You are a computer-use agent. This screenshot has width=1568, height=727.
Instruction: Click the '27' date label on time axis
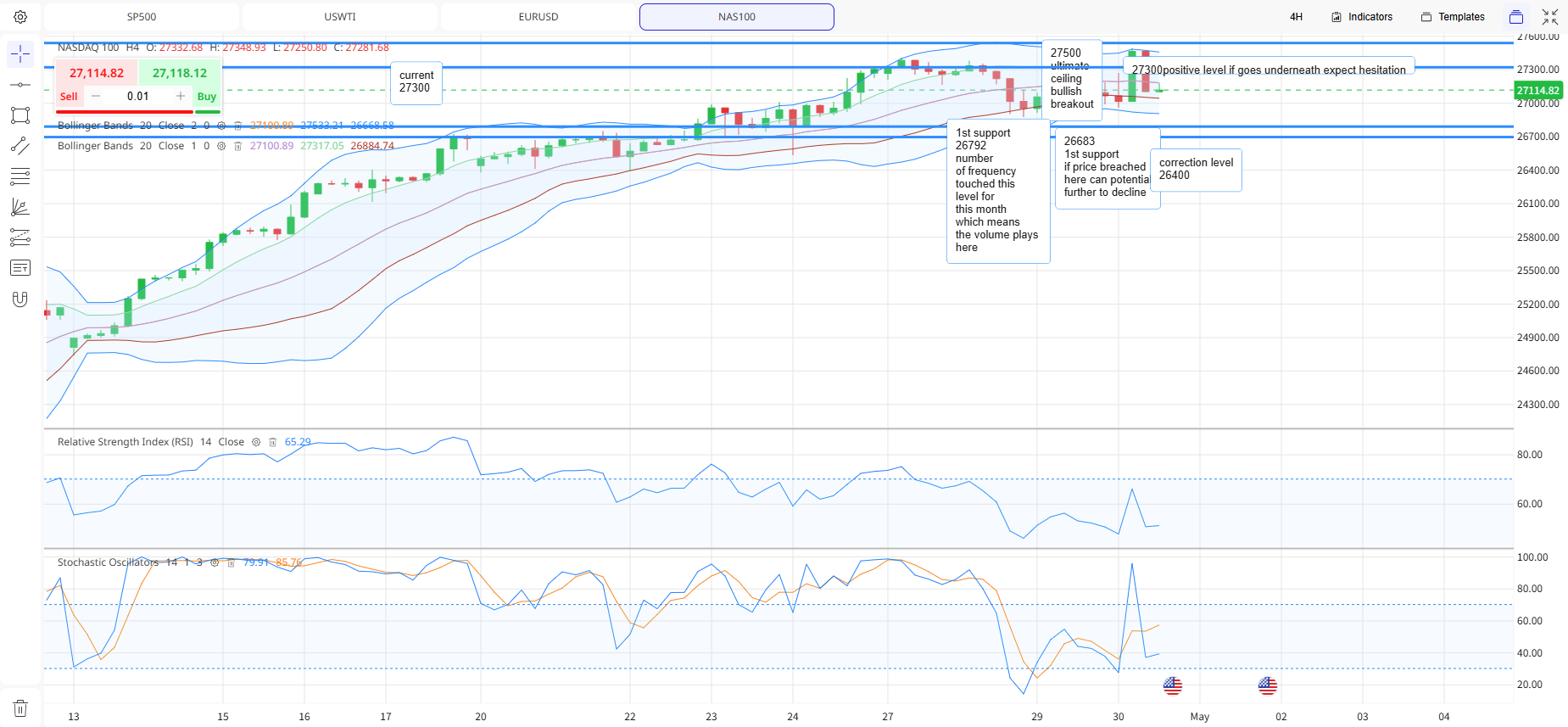point(888,717)
